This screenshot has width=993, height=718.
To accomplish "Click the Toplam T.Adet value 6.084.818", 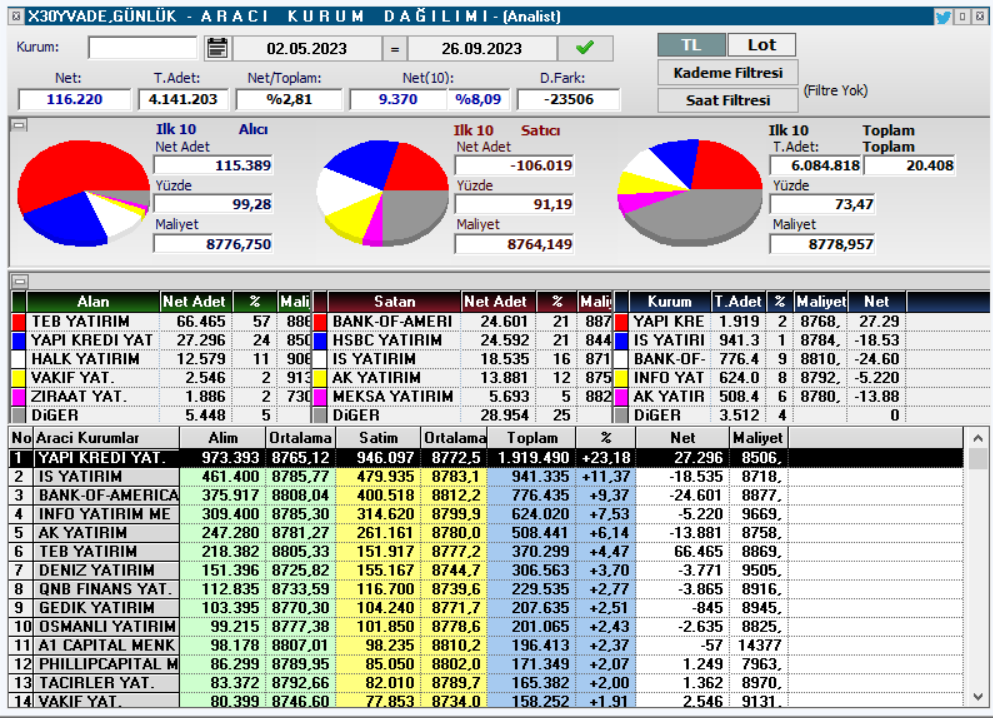I will (x=816, y=166).
